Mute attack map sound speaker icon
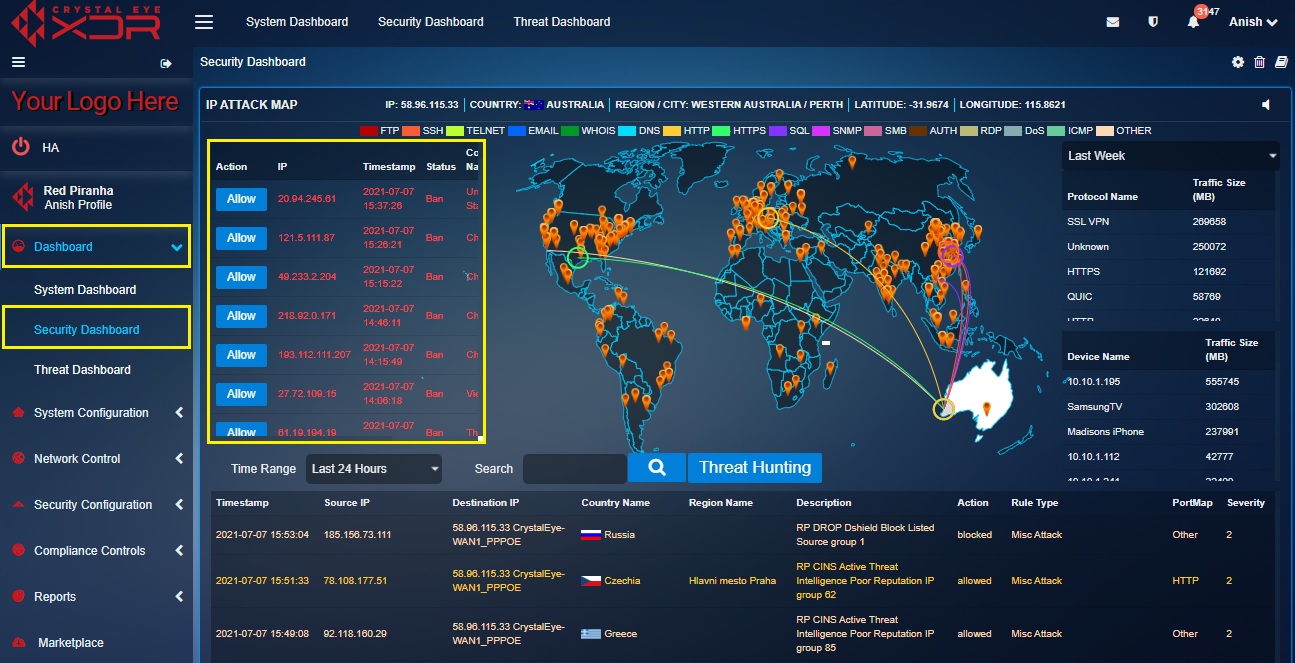Image resolution: width=1295 pixels, height=663 pixels. tap(1266, 105)
